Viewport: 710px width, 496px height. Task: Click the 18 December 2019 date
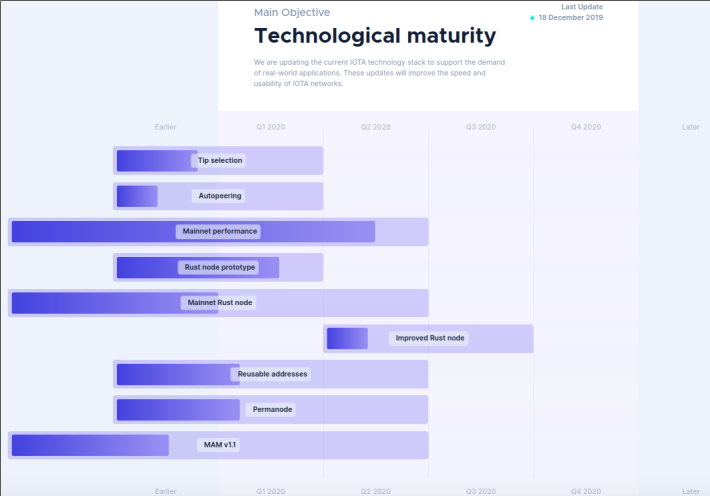pos(571,18)
